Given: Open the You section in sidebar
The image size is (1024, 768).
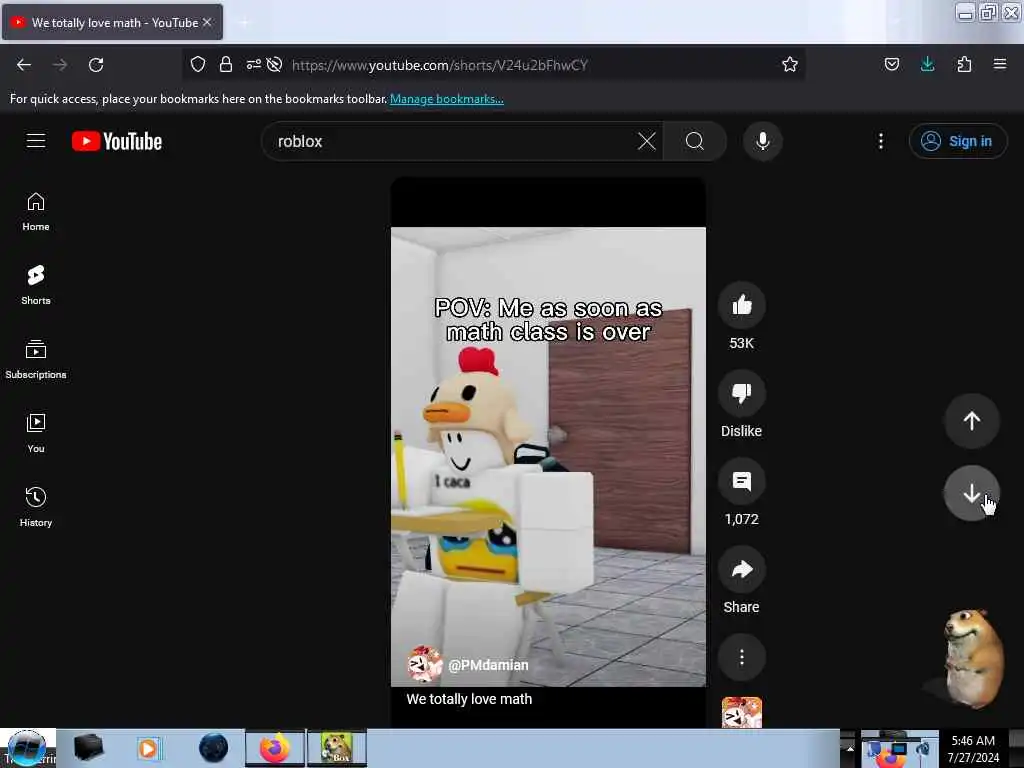Looking at the screenshot, I should [36, 434].
